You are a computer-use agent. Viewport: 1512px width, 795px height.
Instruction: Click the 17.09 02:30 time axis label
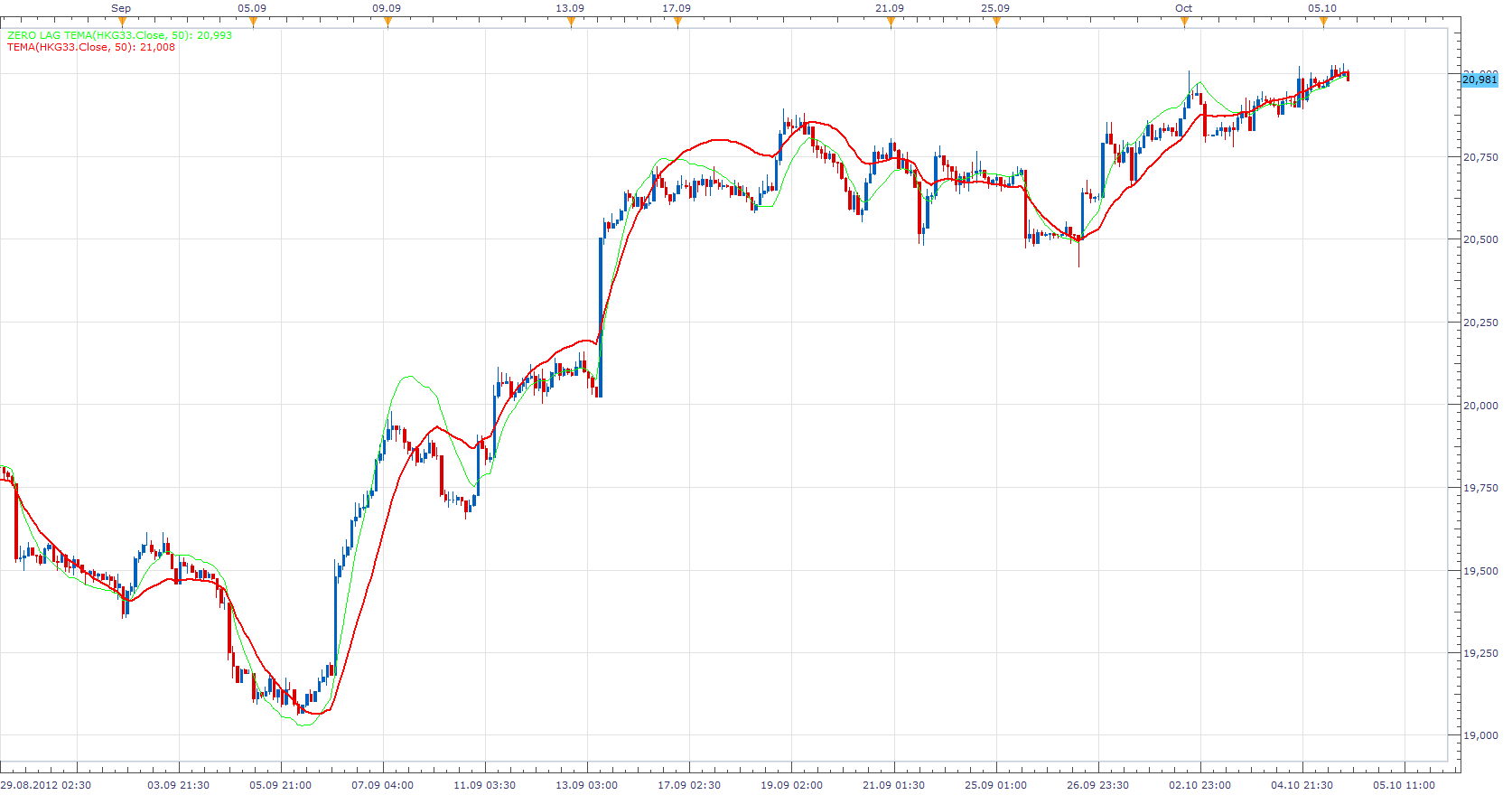[689, 784]
